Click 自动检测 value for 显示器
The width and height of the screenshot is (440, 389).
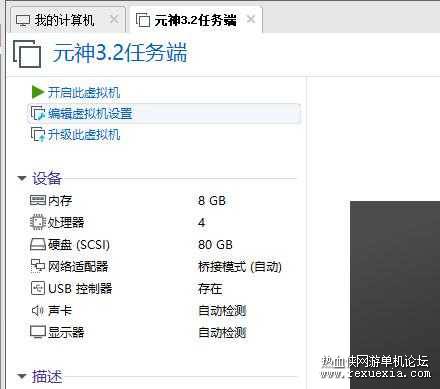(222, 332)
